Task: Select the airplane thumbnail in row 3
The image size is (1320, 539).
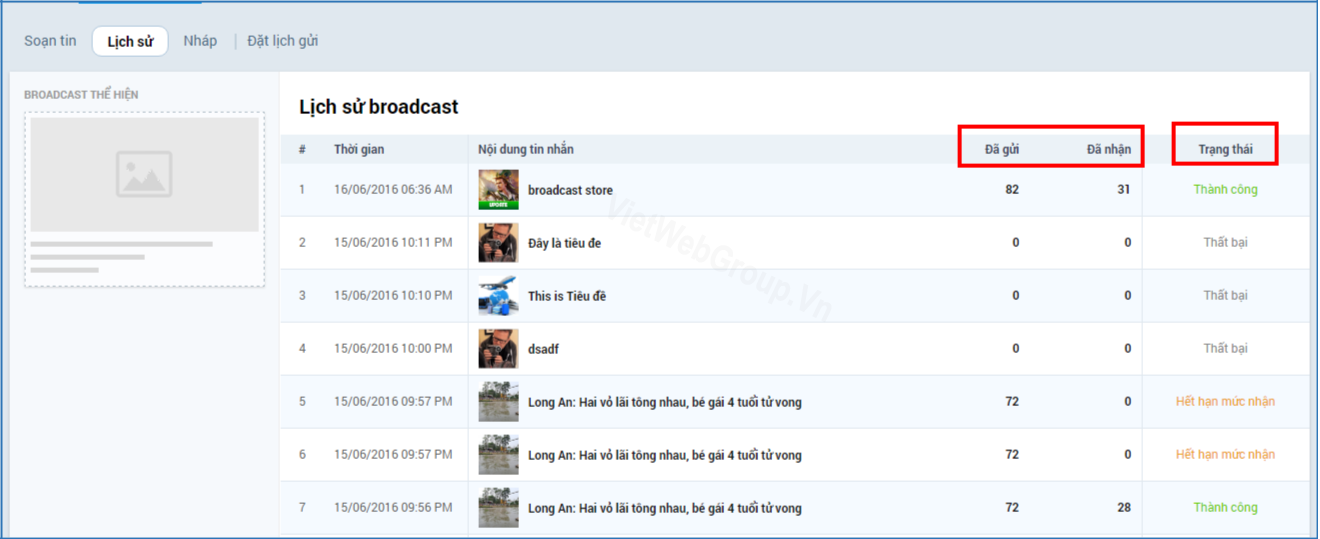Action: point(498,296)
